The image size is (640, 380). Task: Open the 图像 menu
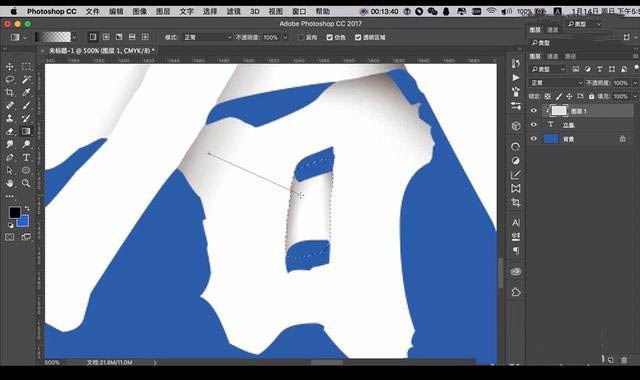point(139,11)
